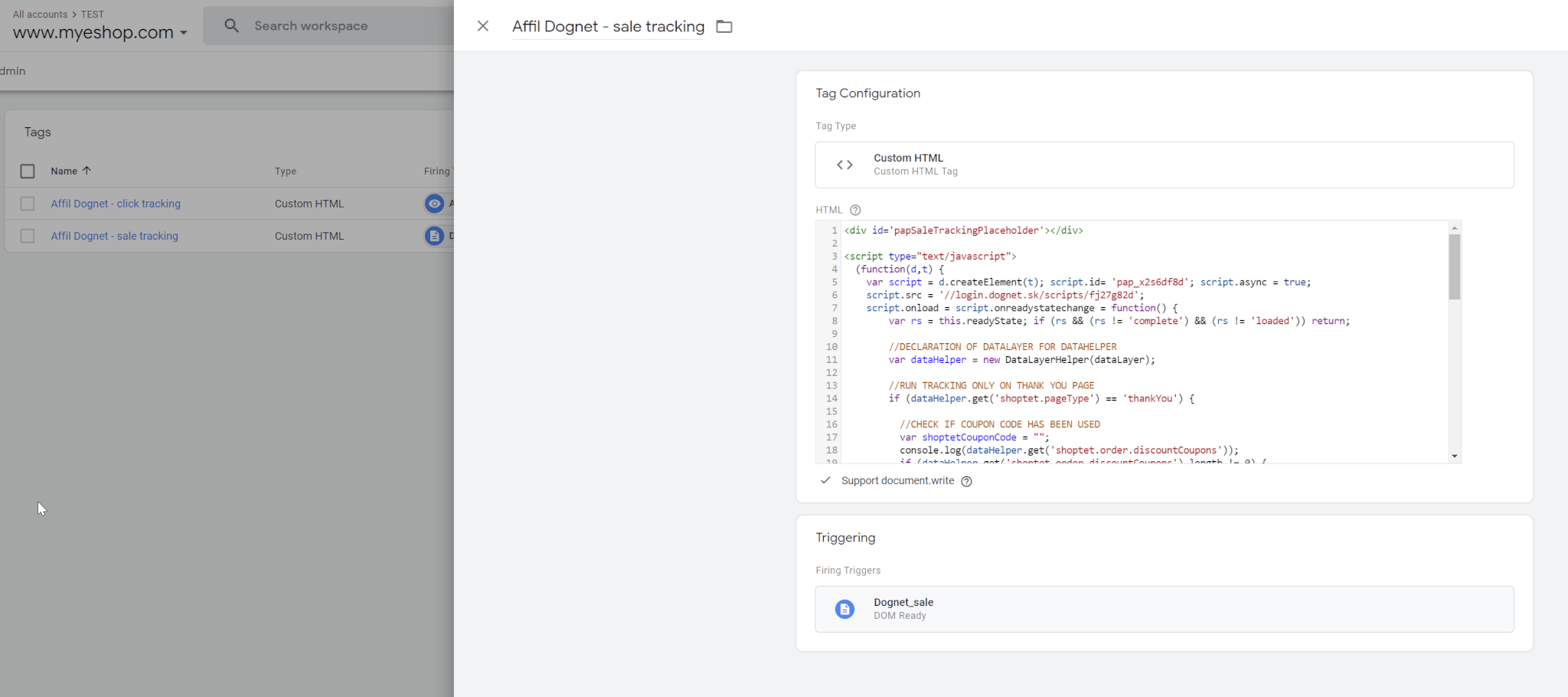This screenshot has height=697, width=1568.
Task: Click the search magnifier icon
Action: pyautogui.click(x=231, y=26)
